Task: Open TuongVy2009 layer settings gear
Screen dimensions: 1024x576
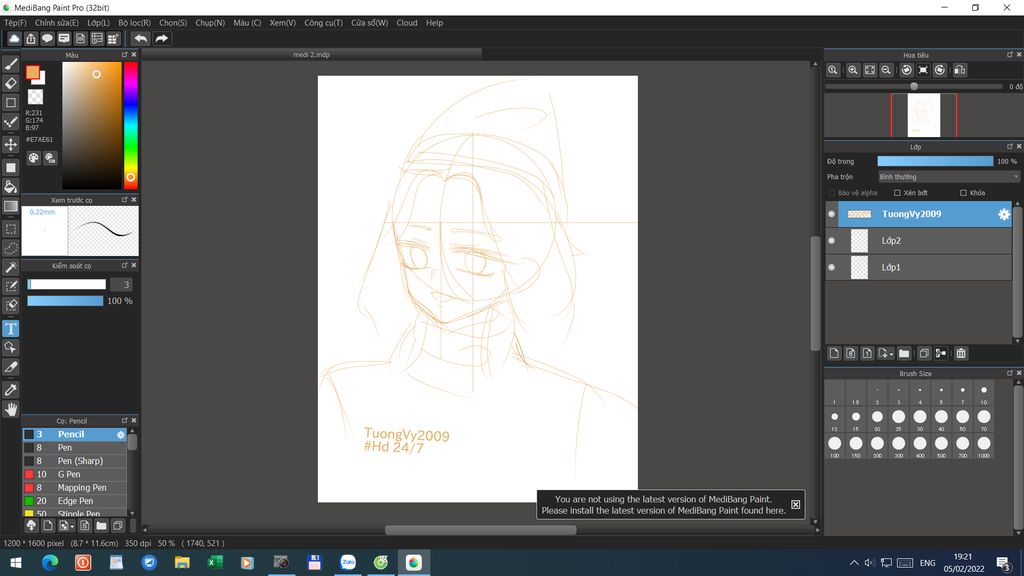Action: 1004,214
